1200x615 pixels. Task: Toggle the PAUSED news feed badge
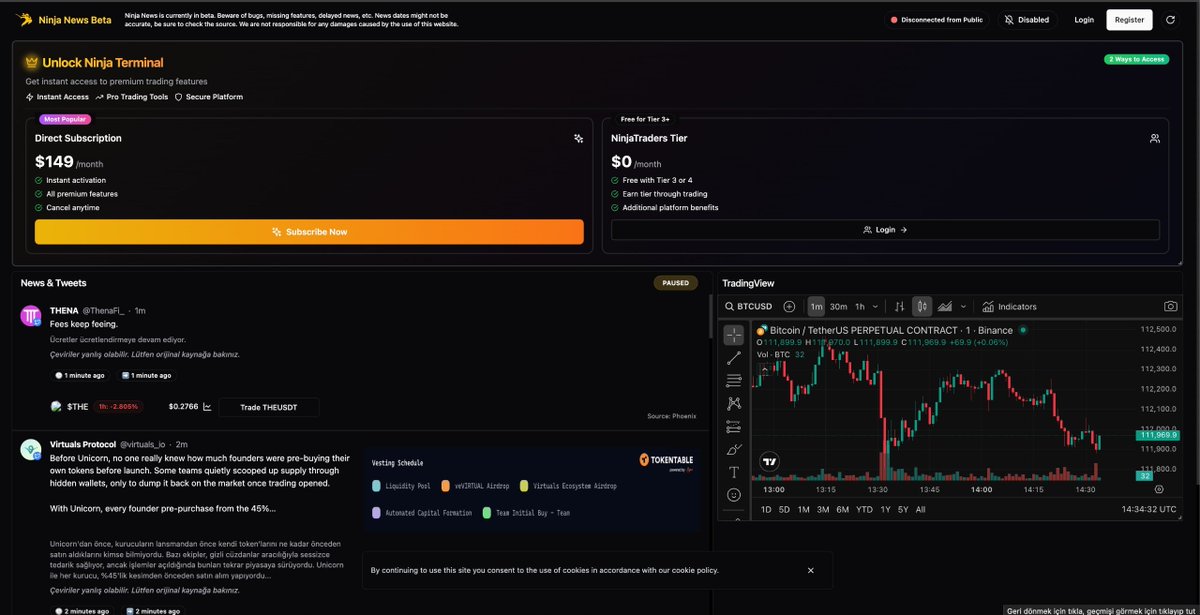tap(676, 283)
